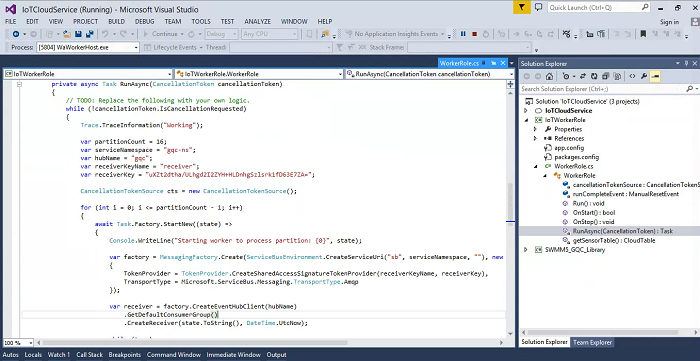Image resolution: width=700 pixels, height=361 pixels.
Task: Toggle pin on the WorkerRole.cs tab
Action: (x=494, y=63)
